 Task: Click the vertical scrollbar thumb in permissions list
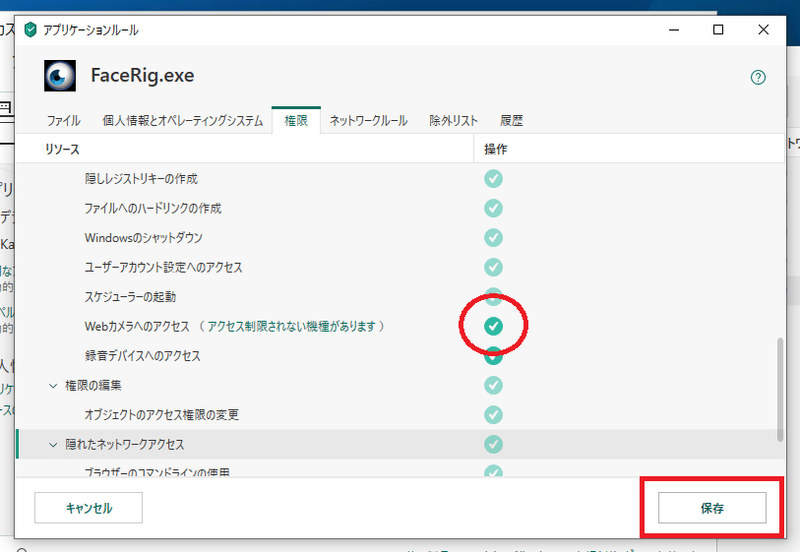780,389
